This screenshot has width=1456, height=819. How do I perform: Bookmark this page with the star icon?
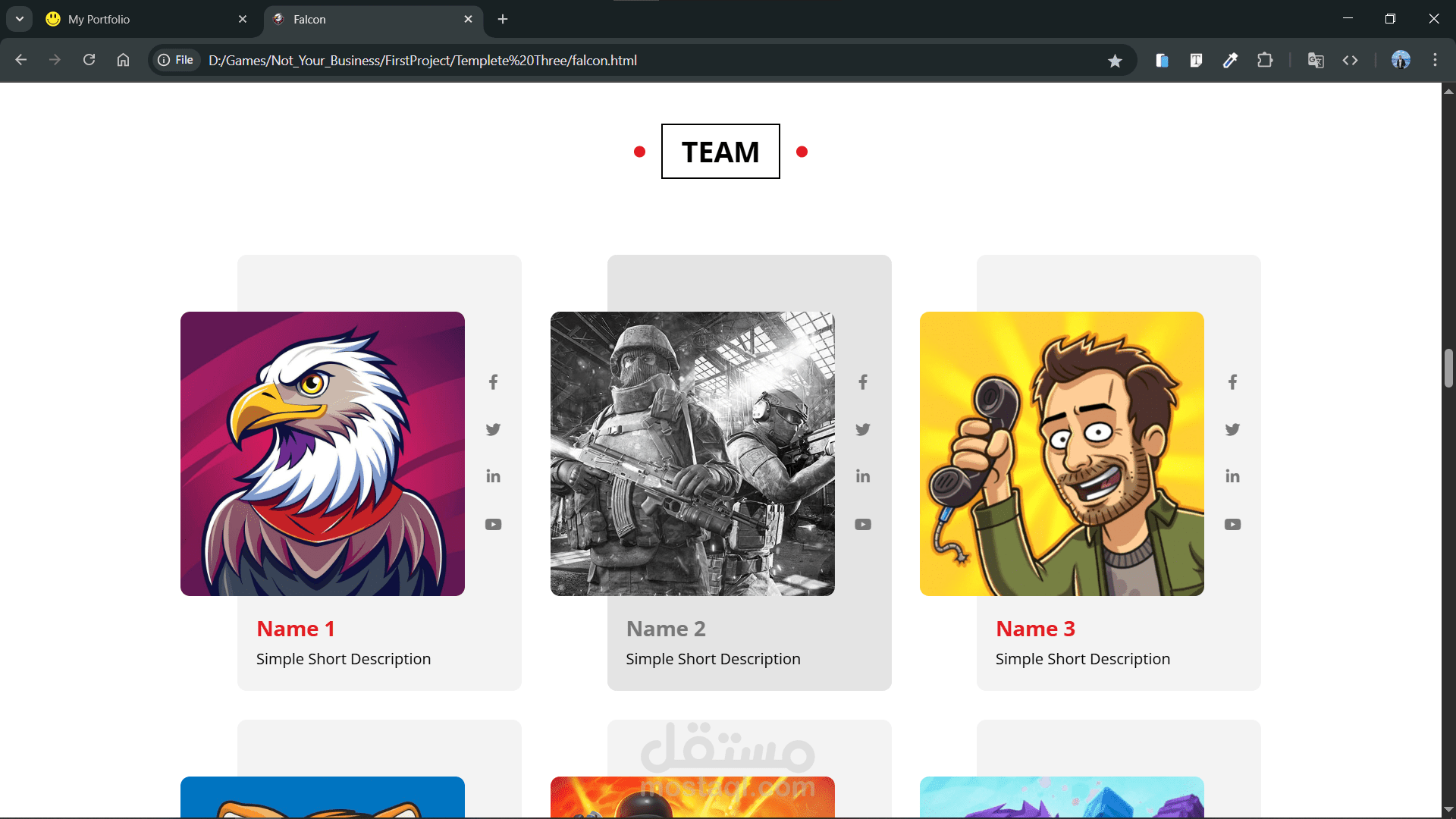click(1115, 61)
